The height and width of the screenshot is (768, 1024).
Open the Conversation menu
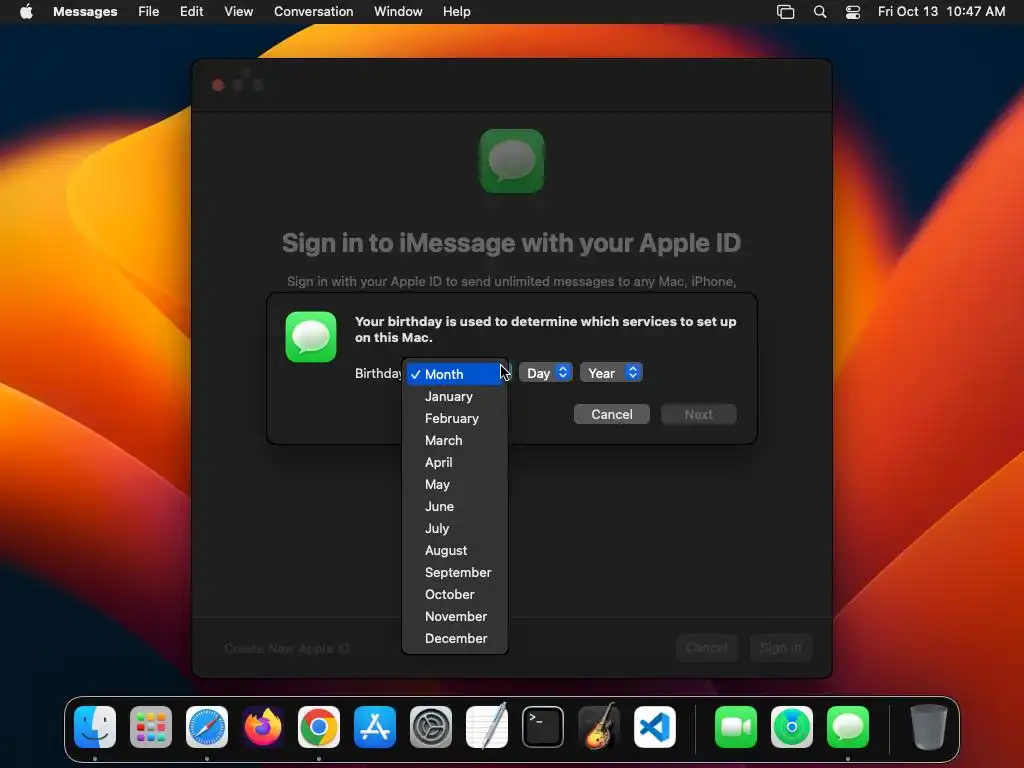[313, 12]
